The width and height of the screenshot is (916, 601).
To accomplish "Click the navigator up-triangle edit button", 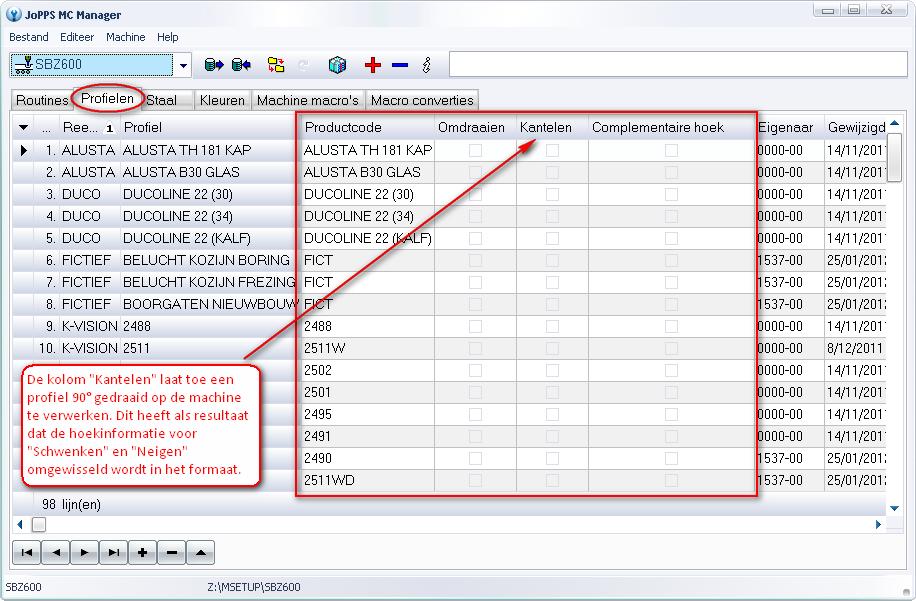I will (x=201, y=553).
